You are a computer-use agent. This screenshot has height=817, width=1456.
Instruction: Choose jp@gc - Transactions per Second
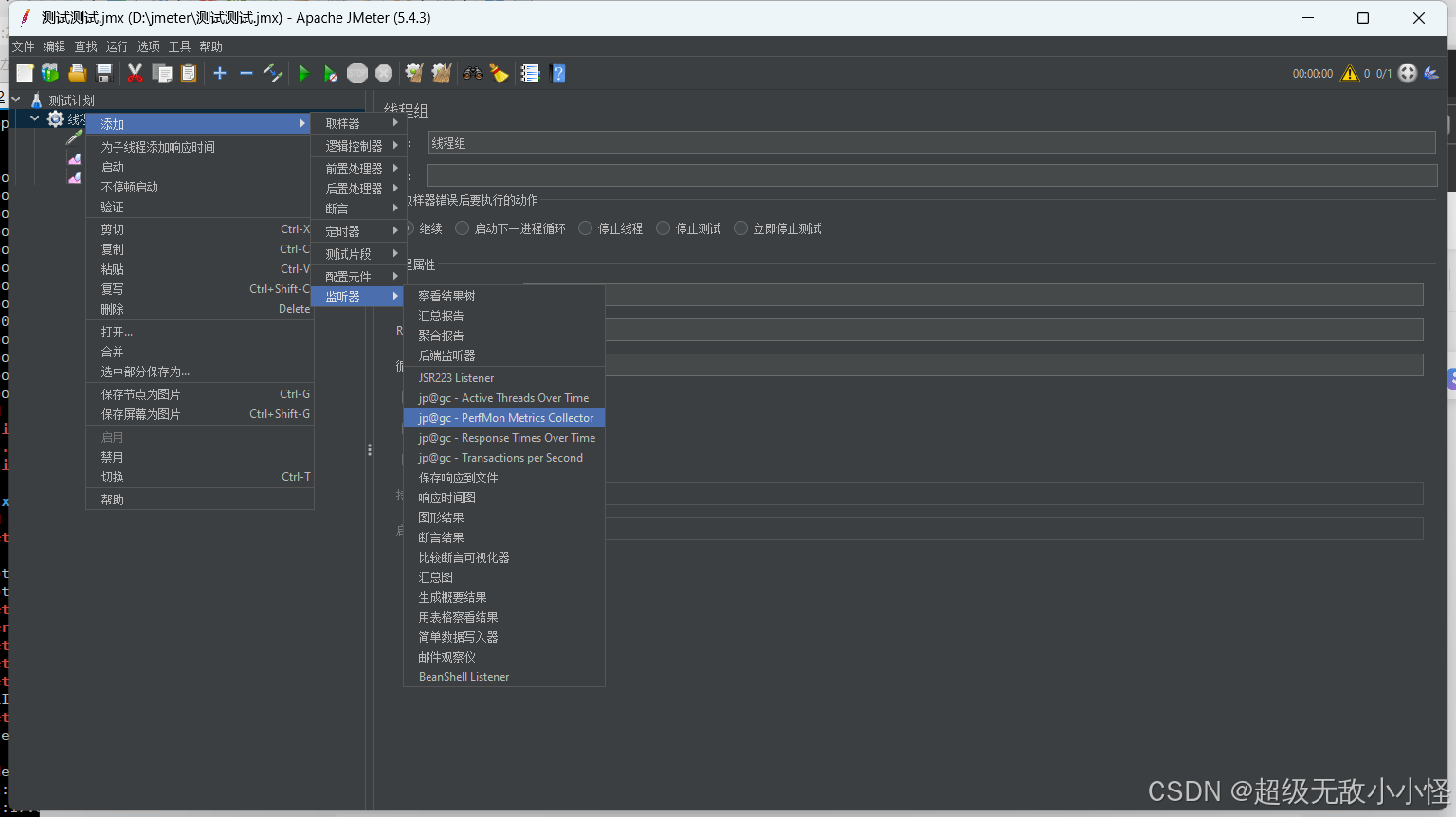pos(504,458)
